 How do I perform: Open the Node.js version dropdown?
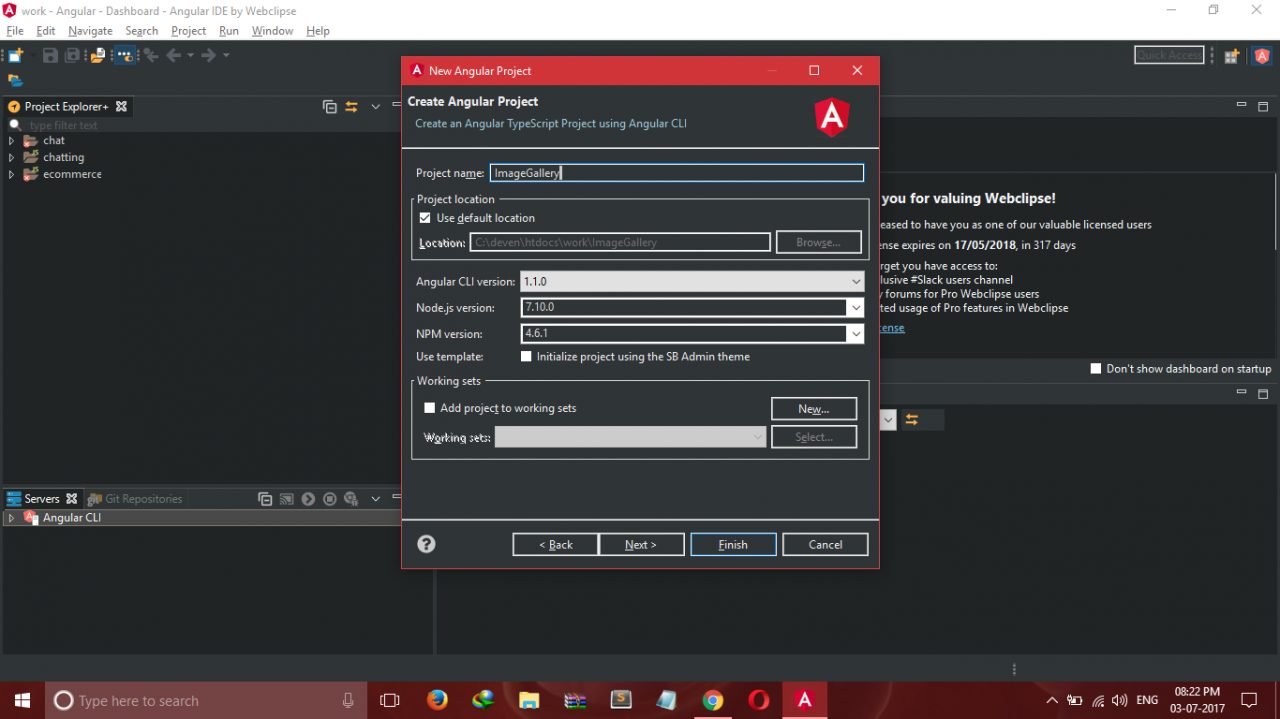point(855,308)
